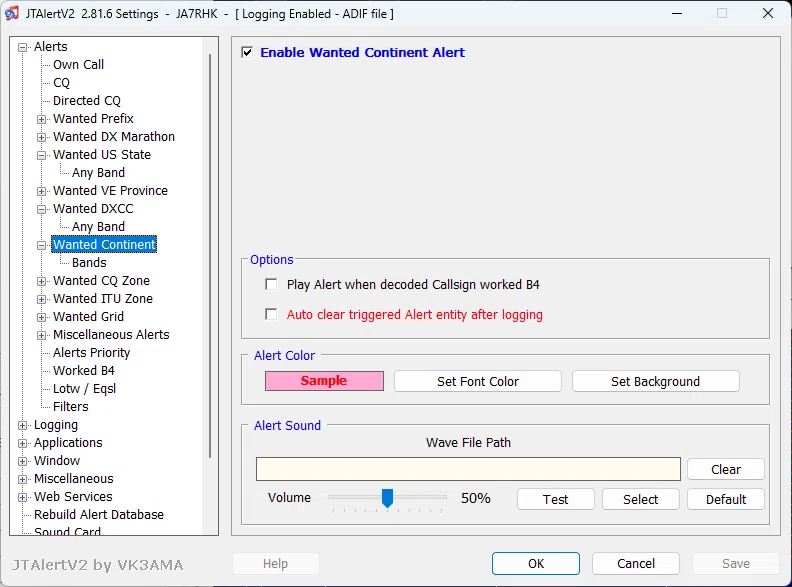Collapse the Wanted DXCC node

41,209
